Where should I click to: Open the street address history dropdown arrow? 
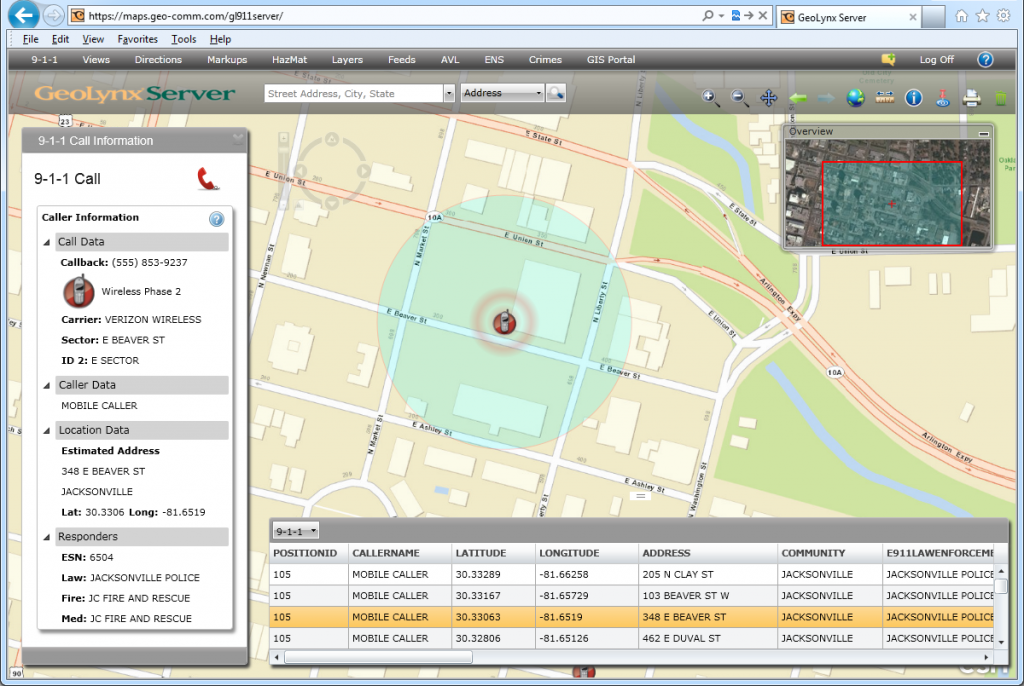tap(449, 93)
